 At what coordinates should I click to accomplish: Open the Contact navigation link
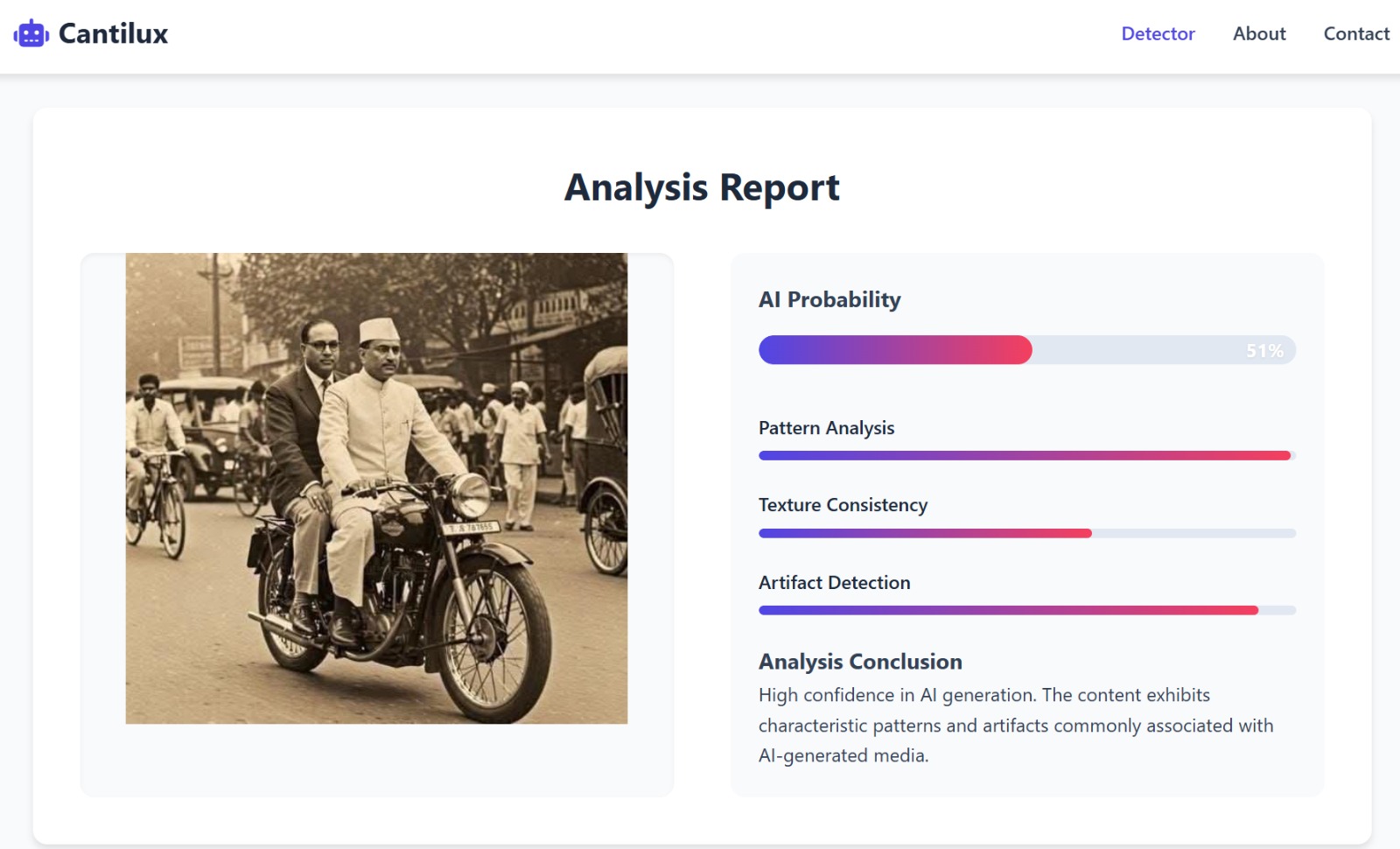[1356, 34]
